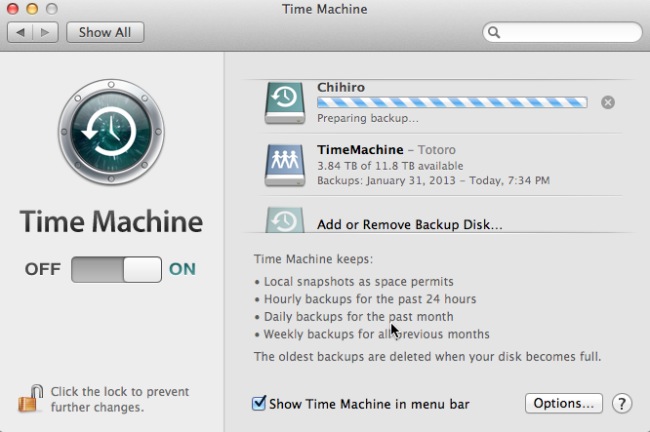The image size is (650, 432).
Task: Click the large 'Time Machine' title text
Action: pyautogui.click(x=111, y=221)
